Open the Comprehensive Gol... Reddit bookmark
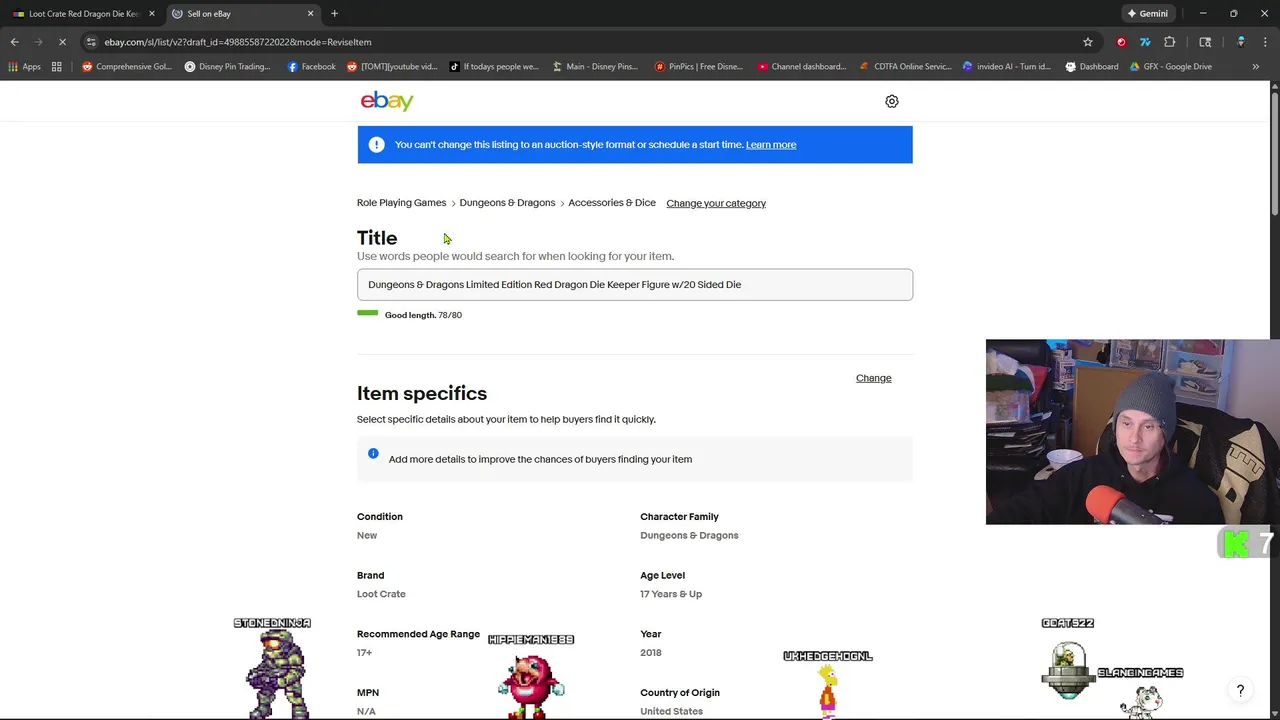The width and height of the screenshot is (1280, 720). [x=127, y=67]
